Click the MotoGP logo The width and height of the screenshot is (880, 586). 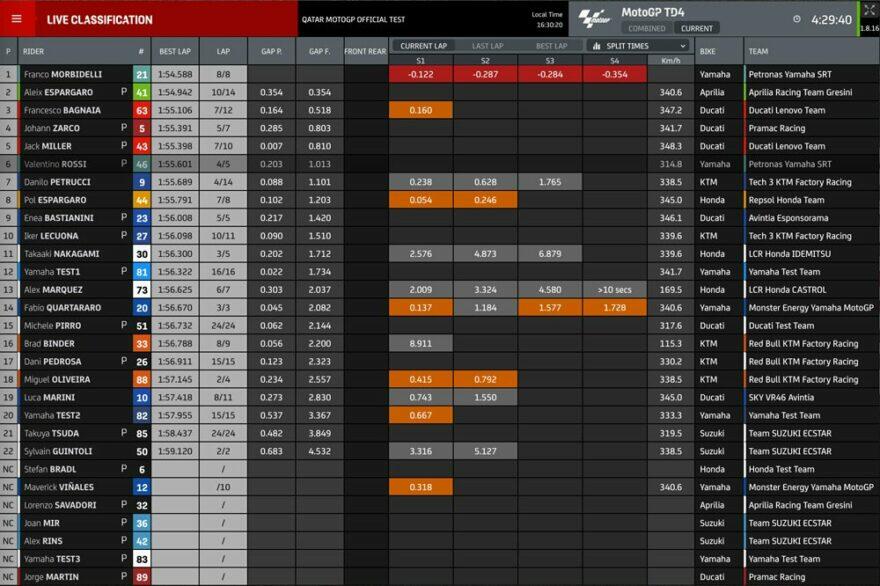tap(594, 18)
